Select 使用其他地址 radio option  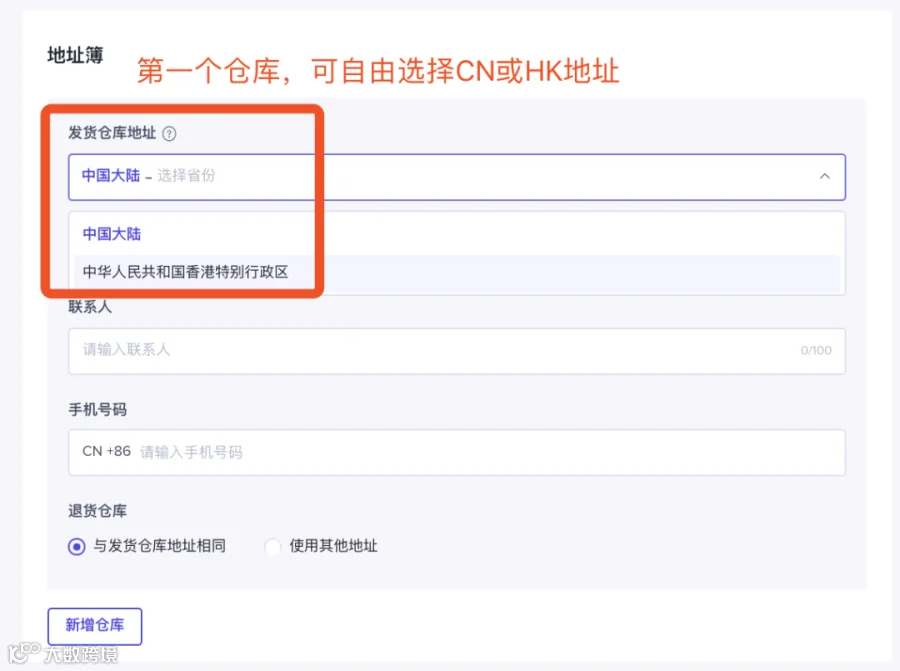tap(273, 546)
